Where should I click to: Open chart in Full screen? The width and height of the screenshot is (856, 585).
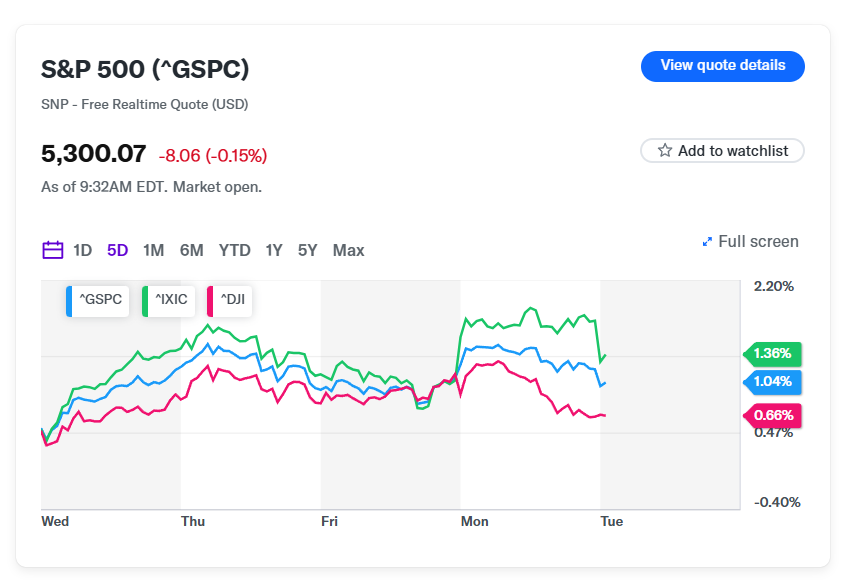(750, 242)
